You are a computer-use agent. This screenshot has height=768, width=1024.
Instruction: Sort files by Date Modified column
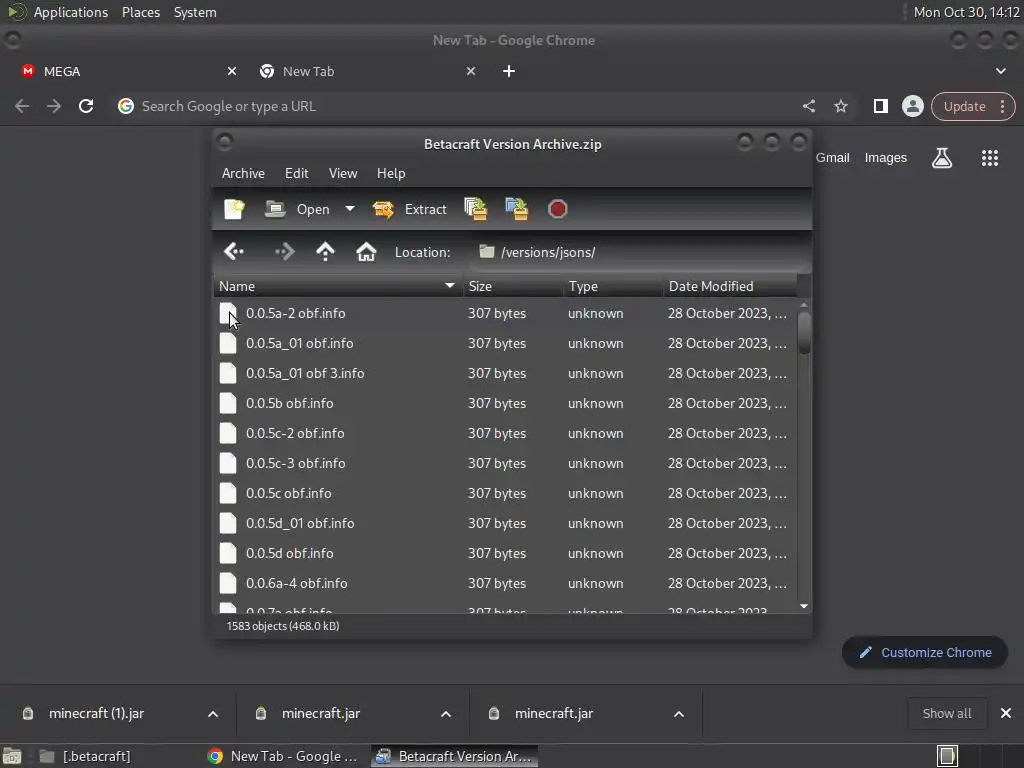pos(729,286)
